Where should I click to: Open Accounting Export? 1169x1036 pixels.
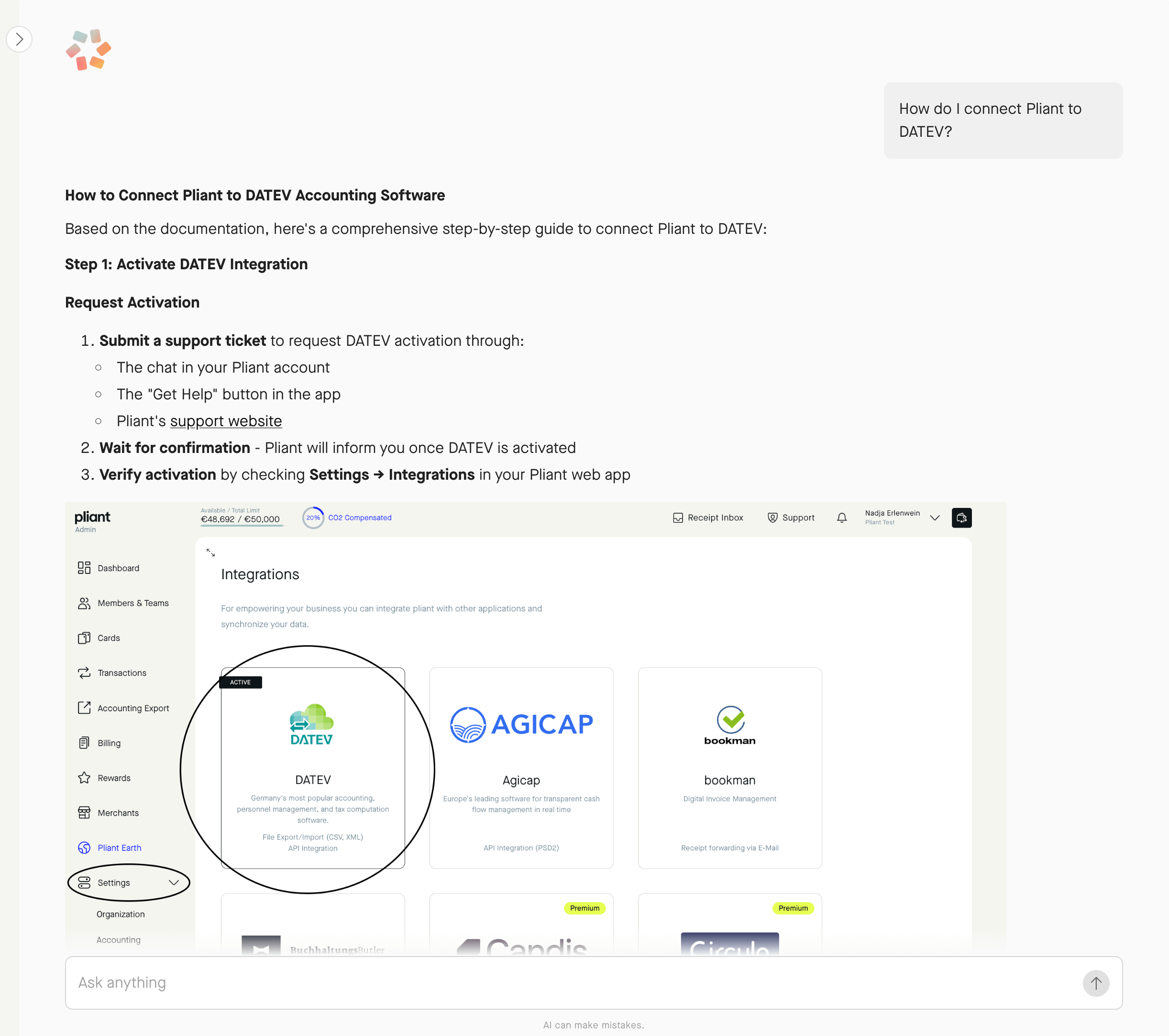click(x=132, y=707)
